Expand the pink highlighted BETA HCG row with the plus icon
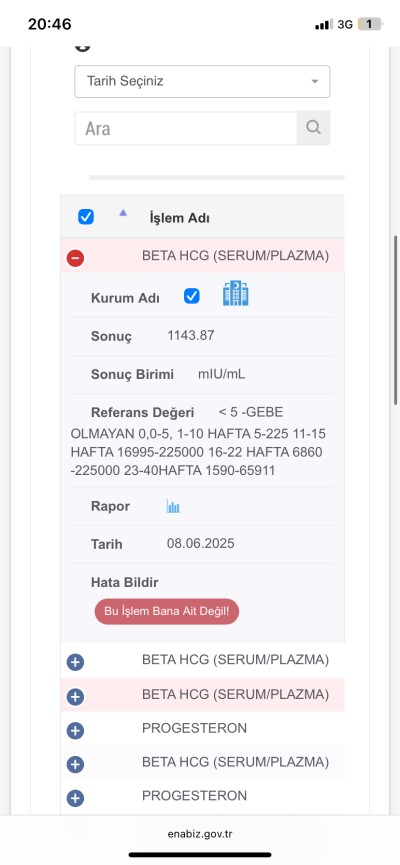 click(x=76, y=697)
